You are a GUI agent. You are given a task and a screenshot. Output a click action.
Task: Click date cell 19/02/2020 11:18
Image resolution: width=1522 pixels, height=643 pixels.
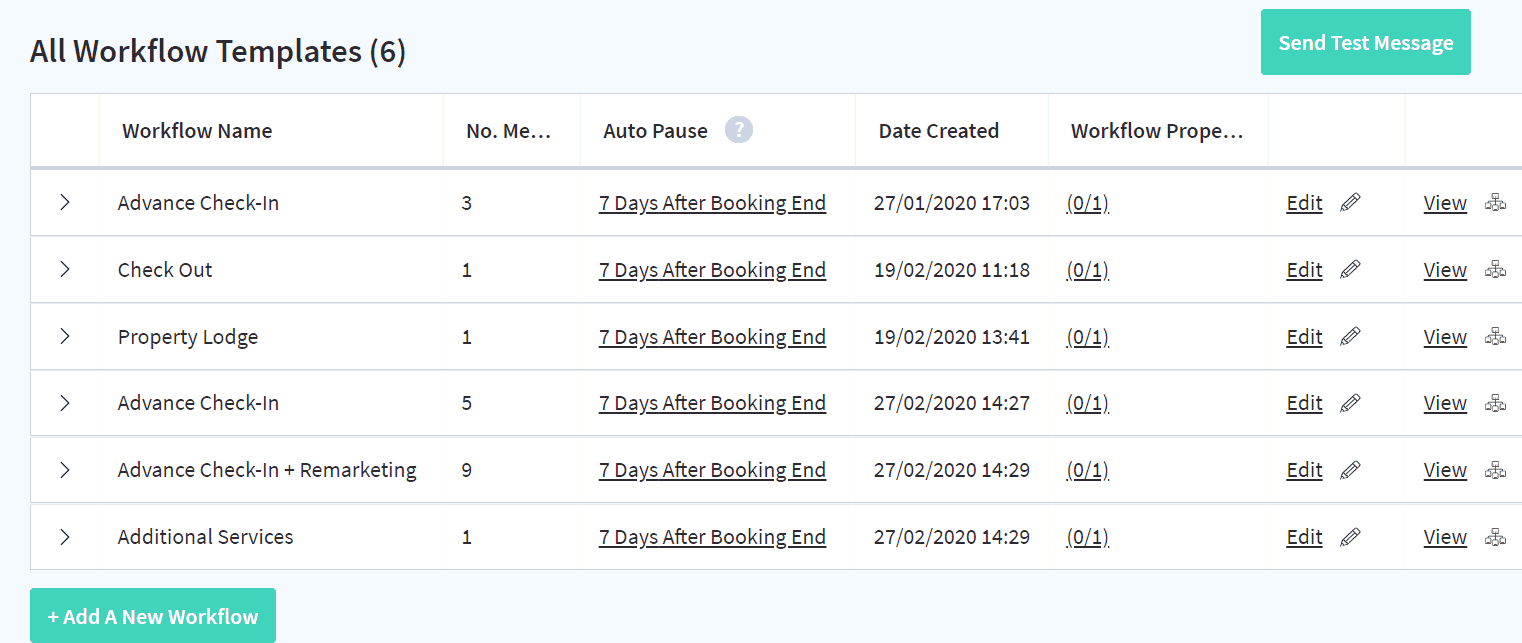pyautogui.click(x=953, y=270)
